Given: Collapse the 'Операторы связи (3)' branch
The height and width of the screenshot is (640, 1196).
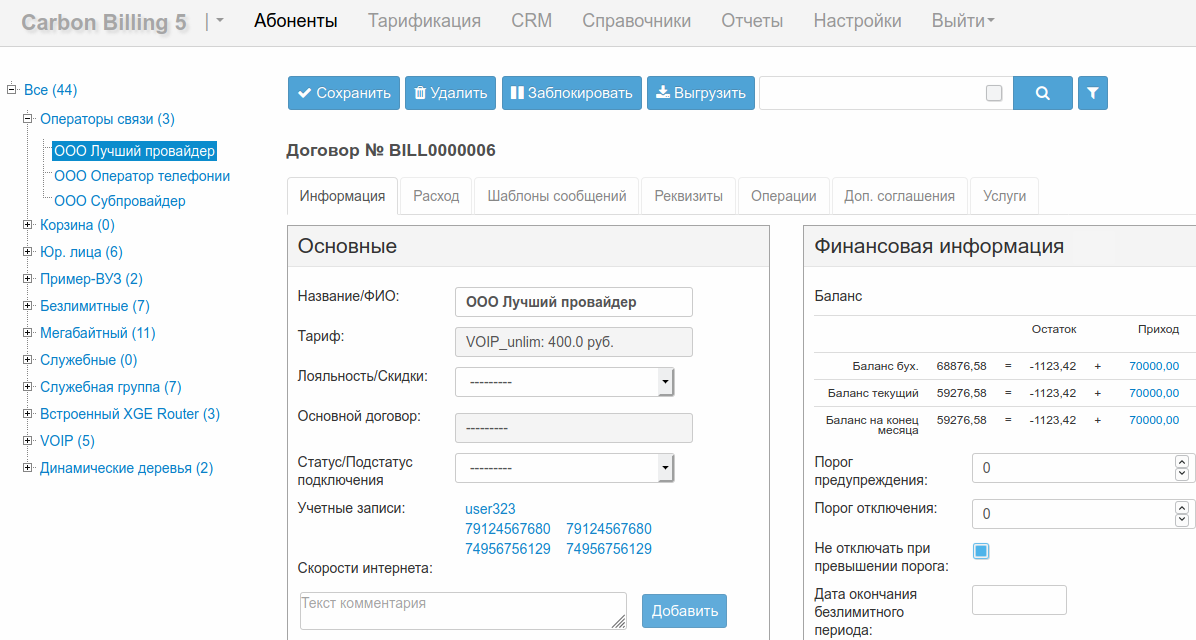Looking at the screenshot, I should coord(27,117).
